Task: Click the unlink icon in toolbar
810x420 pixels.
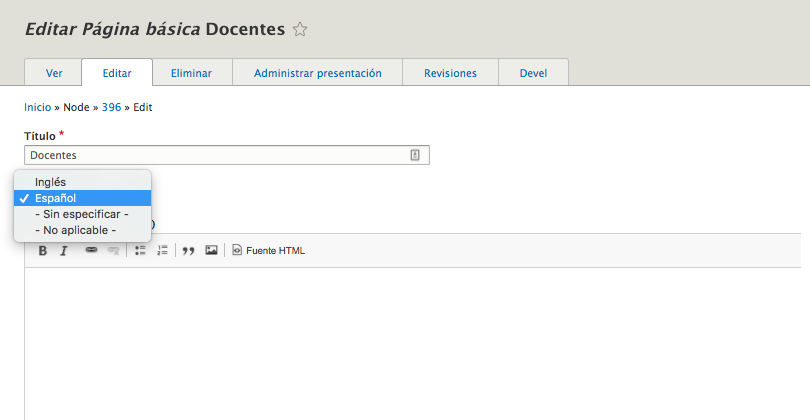Action: pos(113,251)
